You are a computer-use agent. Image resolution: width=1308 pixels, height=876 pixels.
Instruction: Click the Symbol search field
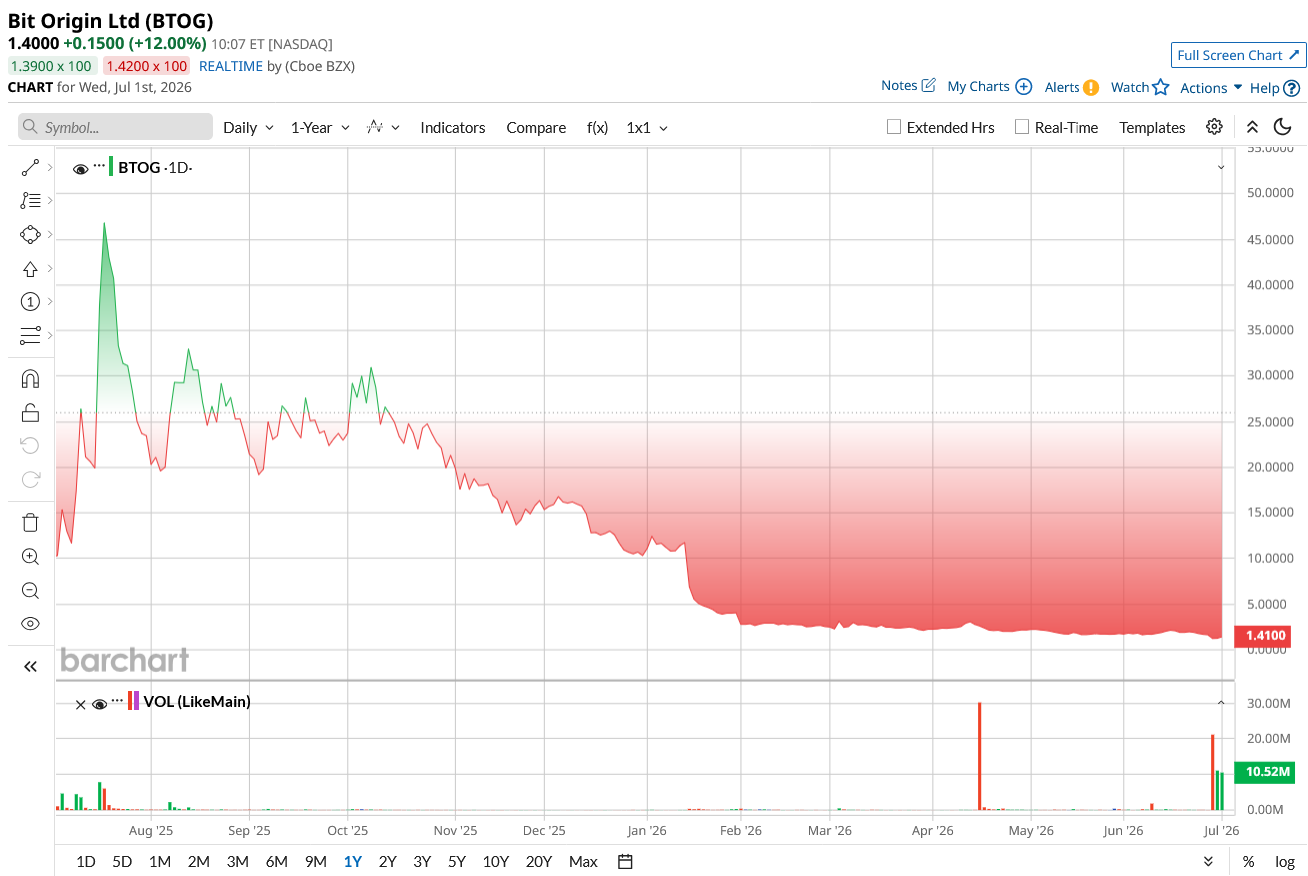[115, 127]
